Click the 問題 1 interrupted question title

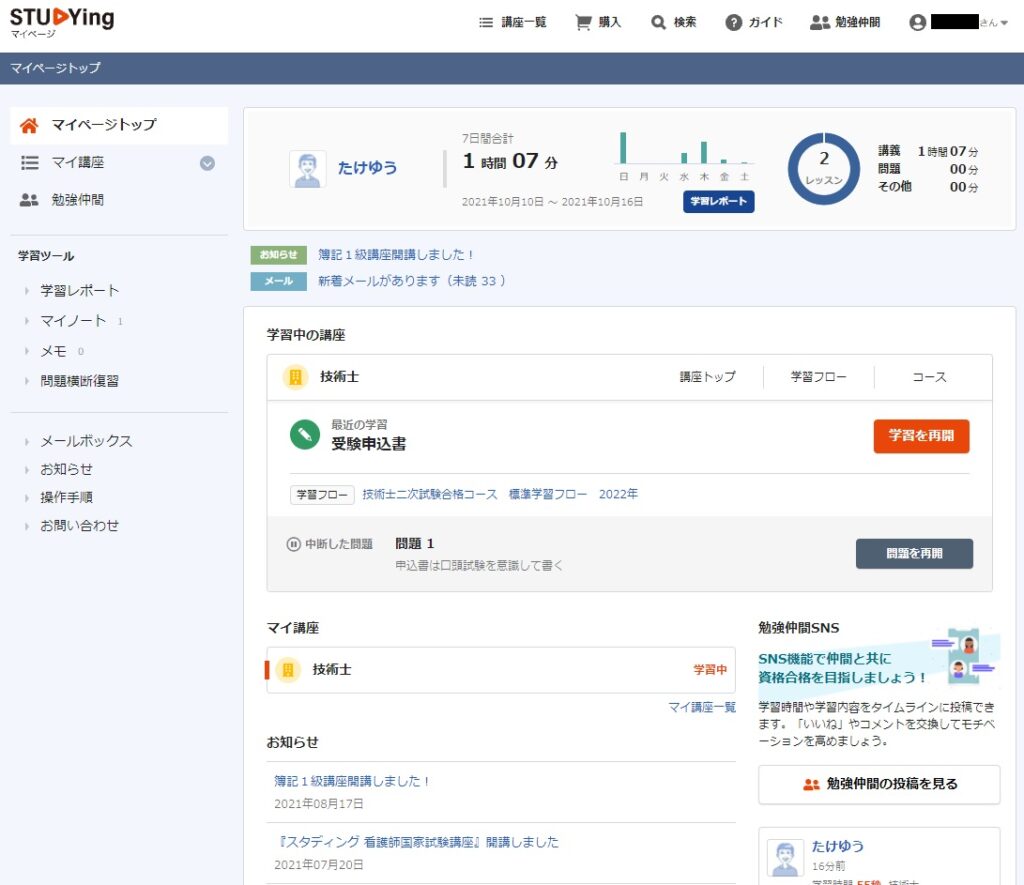coord(415,543)
